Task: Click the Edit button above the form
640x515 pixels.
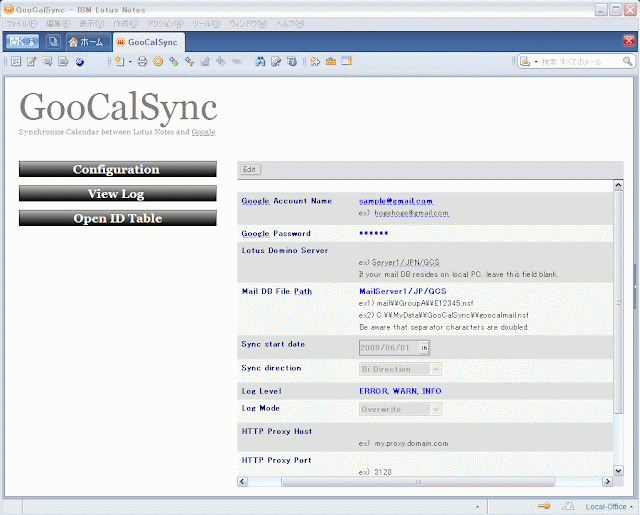Action: click(249, 169)
